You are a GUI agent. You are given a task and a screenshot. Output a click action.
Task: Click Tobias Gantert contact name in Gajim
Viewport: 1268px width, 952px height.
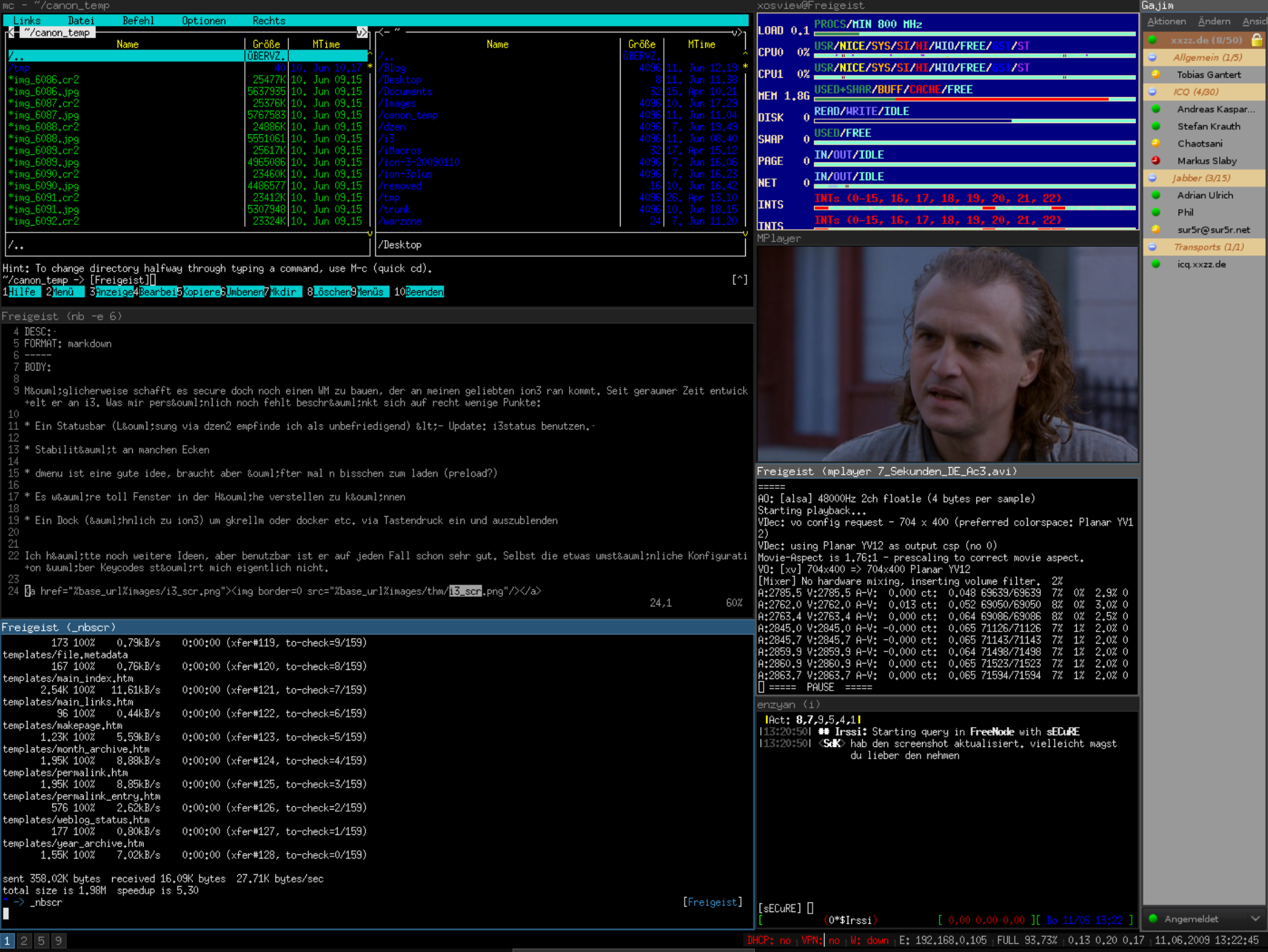tap(1209, 74)
